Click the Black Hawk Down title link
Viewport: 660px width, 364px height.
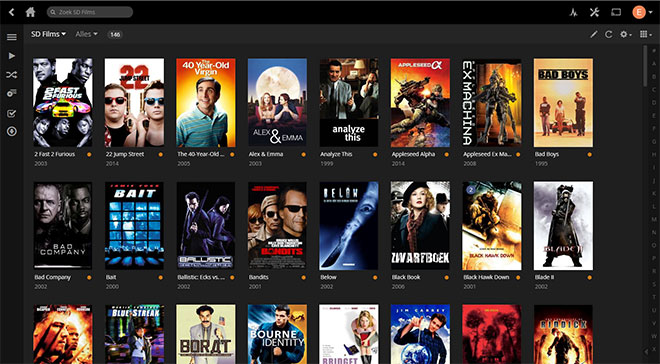486,277
